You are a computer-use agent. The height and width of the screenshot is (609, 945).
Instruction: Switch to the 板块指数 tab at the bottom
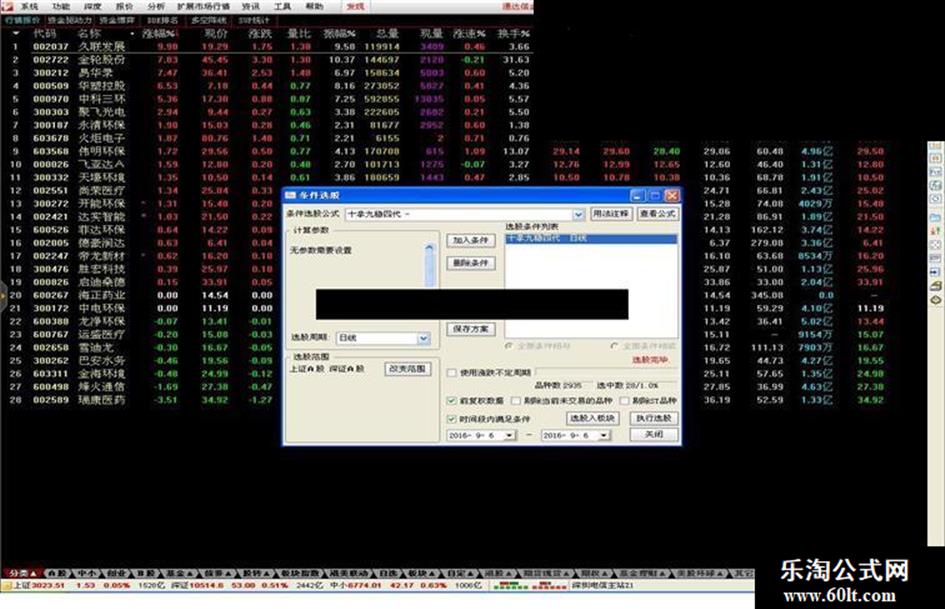coord(300,573)
